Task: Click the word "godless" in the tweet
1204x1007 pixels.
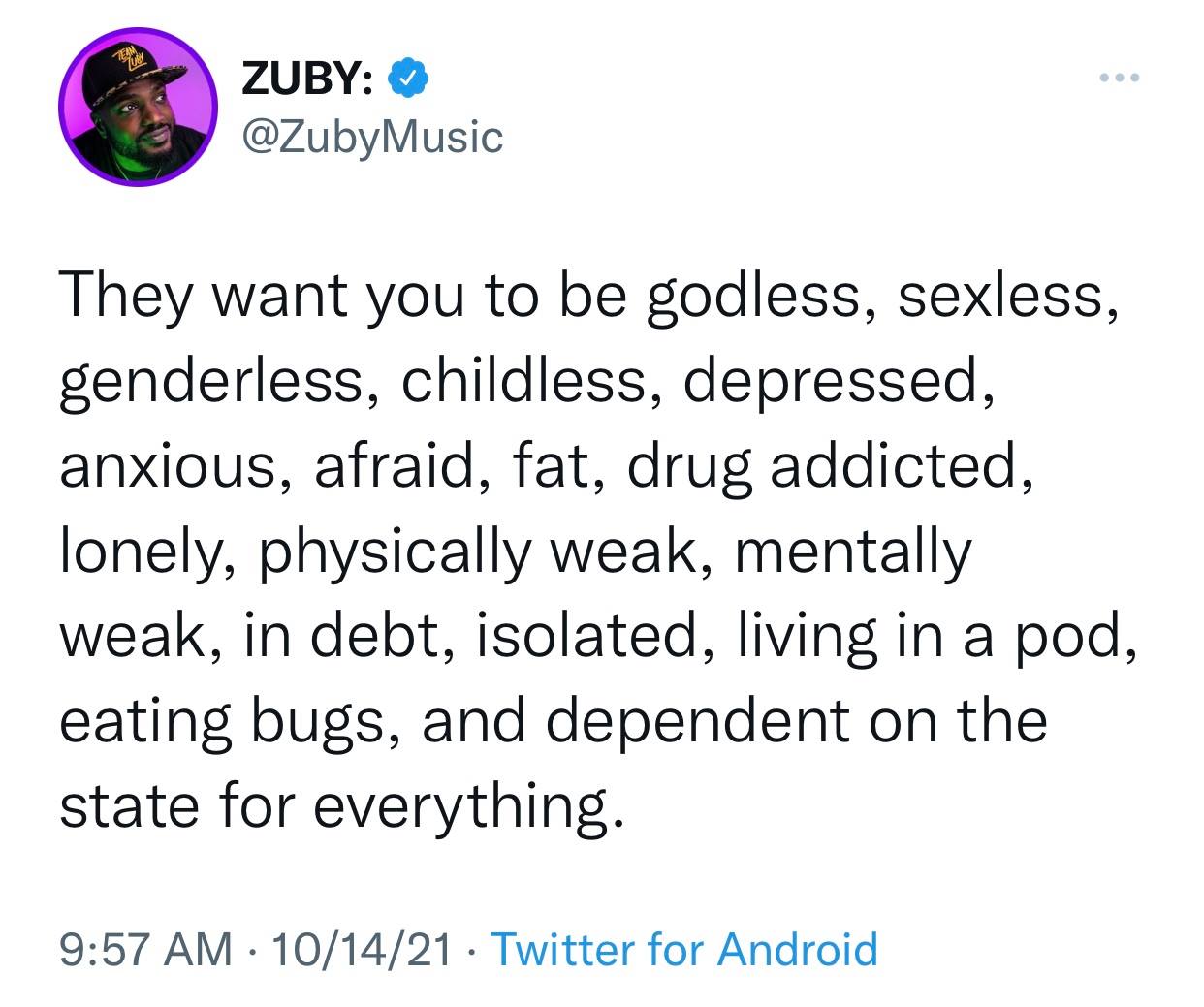Action: 756,296
